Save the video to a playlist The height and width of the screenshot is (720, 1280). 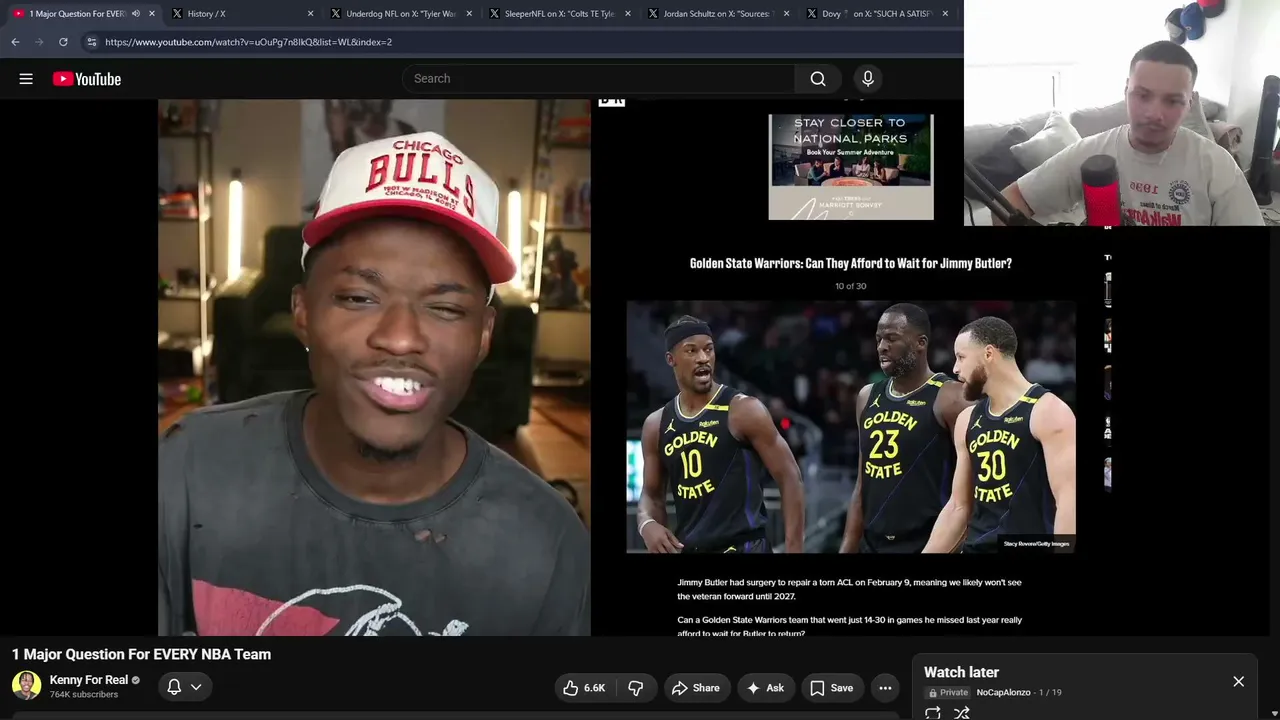[x=832, y=688]
